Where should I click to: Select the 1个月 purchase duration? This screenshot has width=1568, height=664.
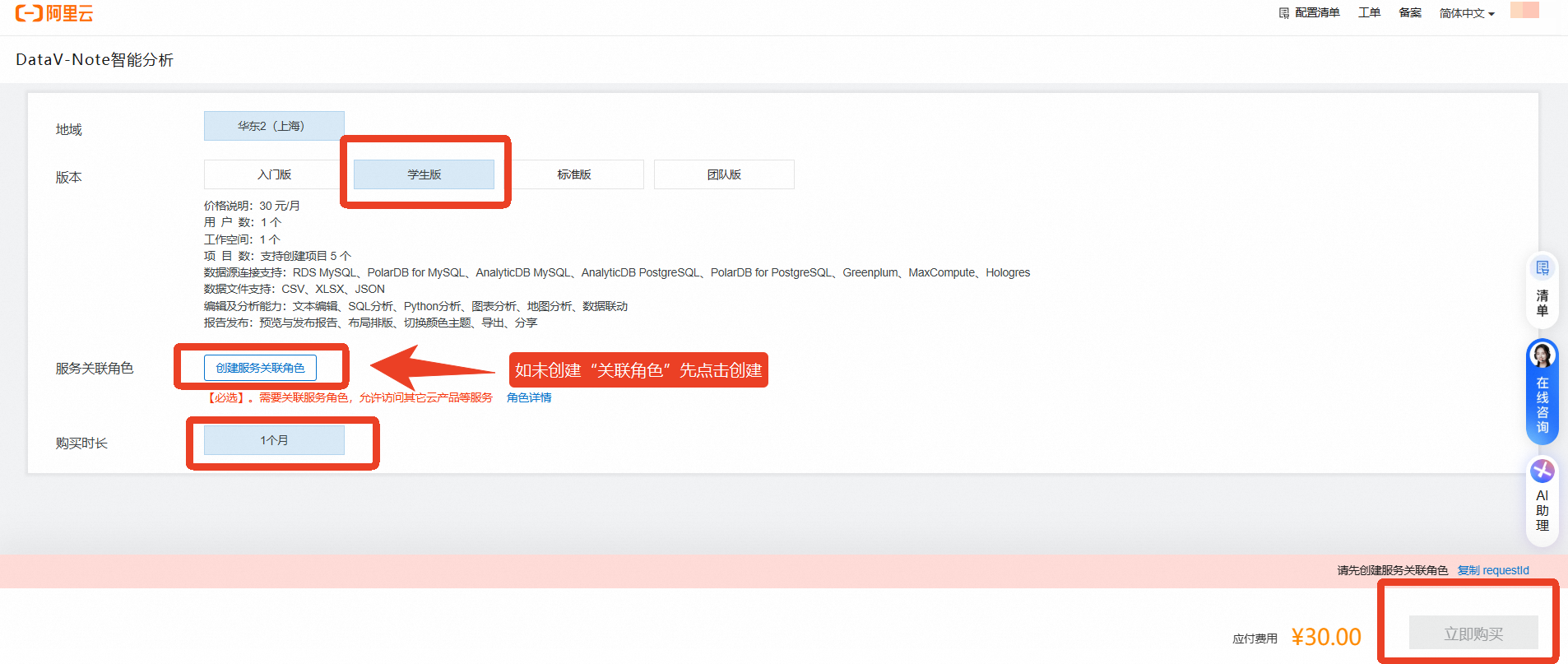pos(274,440)
